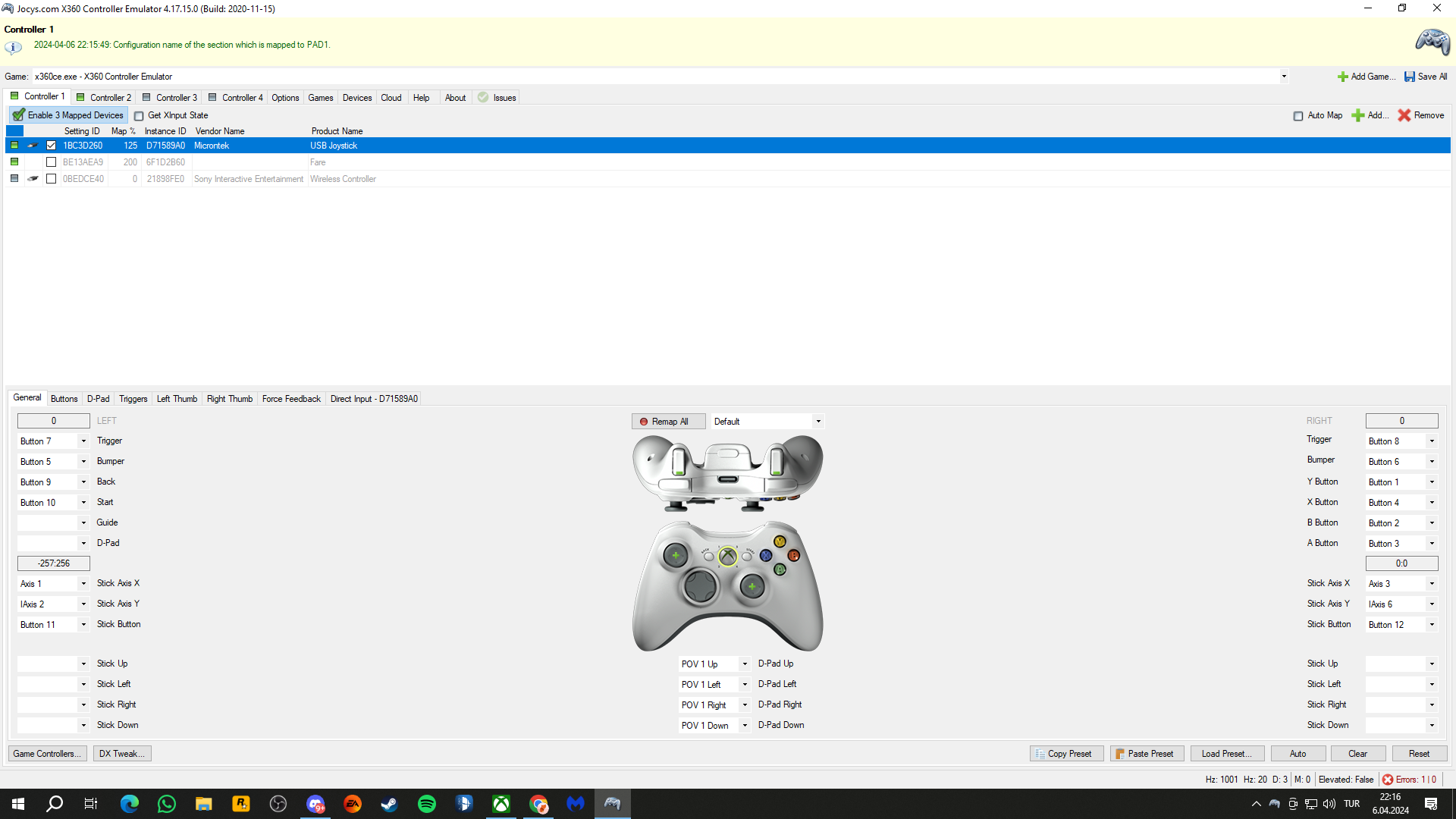Click the Copy Preset icon button
The image size is (1456, 819).
[x=1040, y=754]
